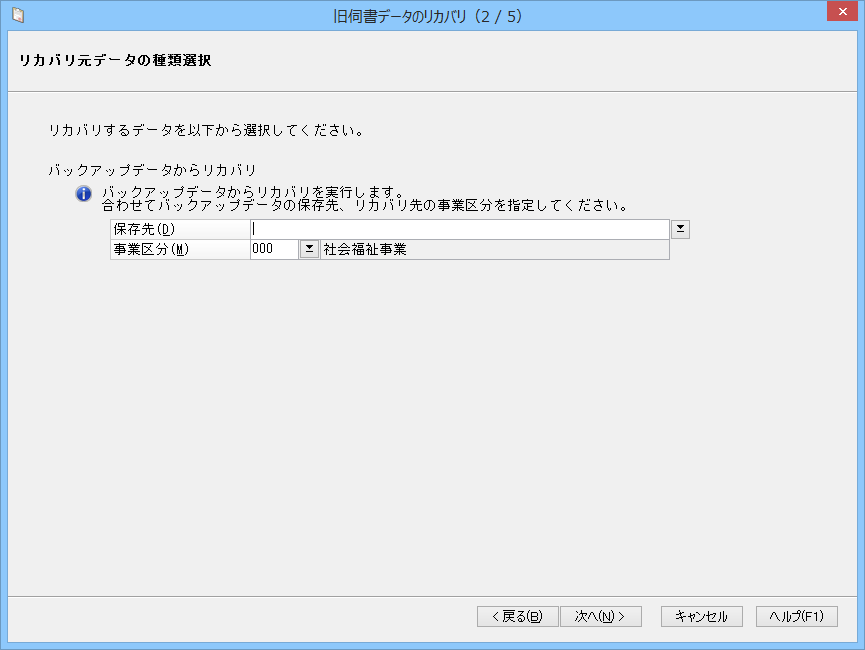Select the 事業区分 code field showing 000

point(274,249)
